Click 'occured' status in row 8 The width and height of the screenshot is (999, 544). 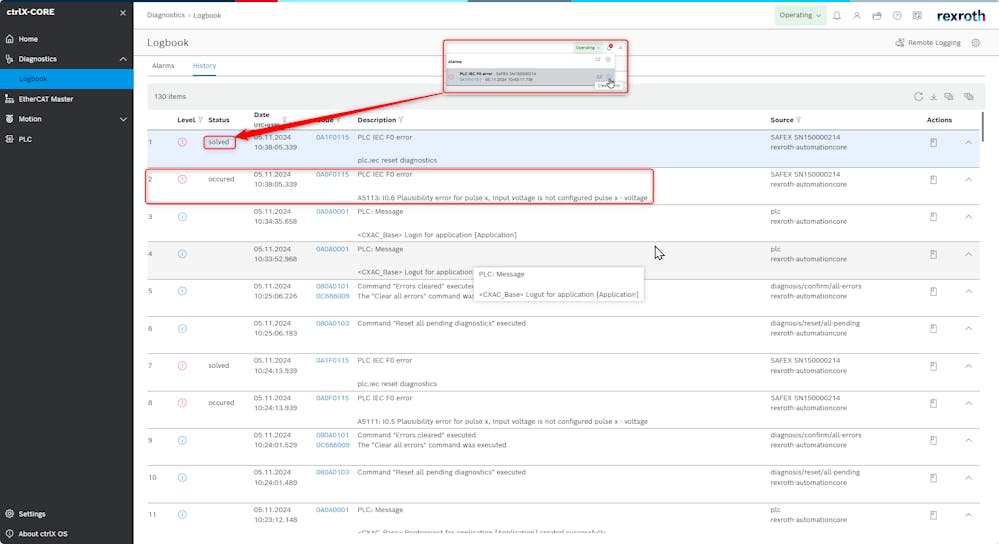(x=221, y=403)
